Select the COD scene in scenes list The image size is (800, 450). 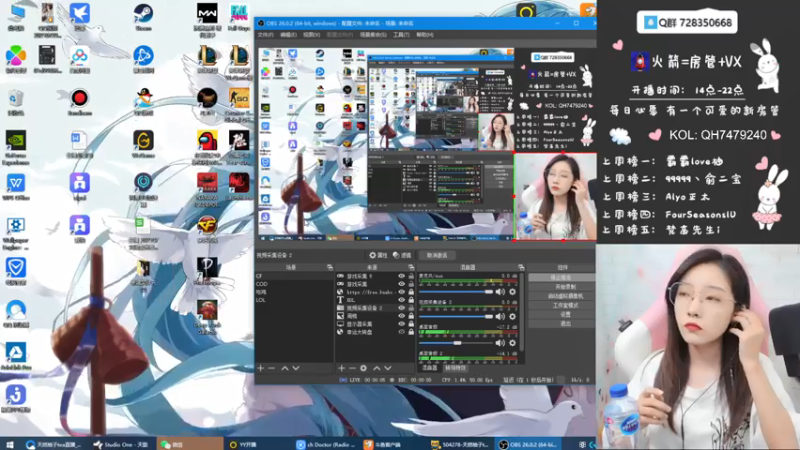294,284
